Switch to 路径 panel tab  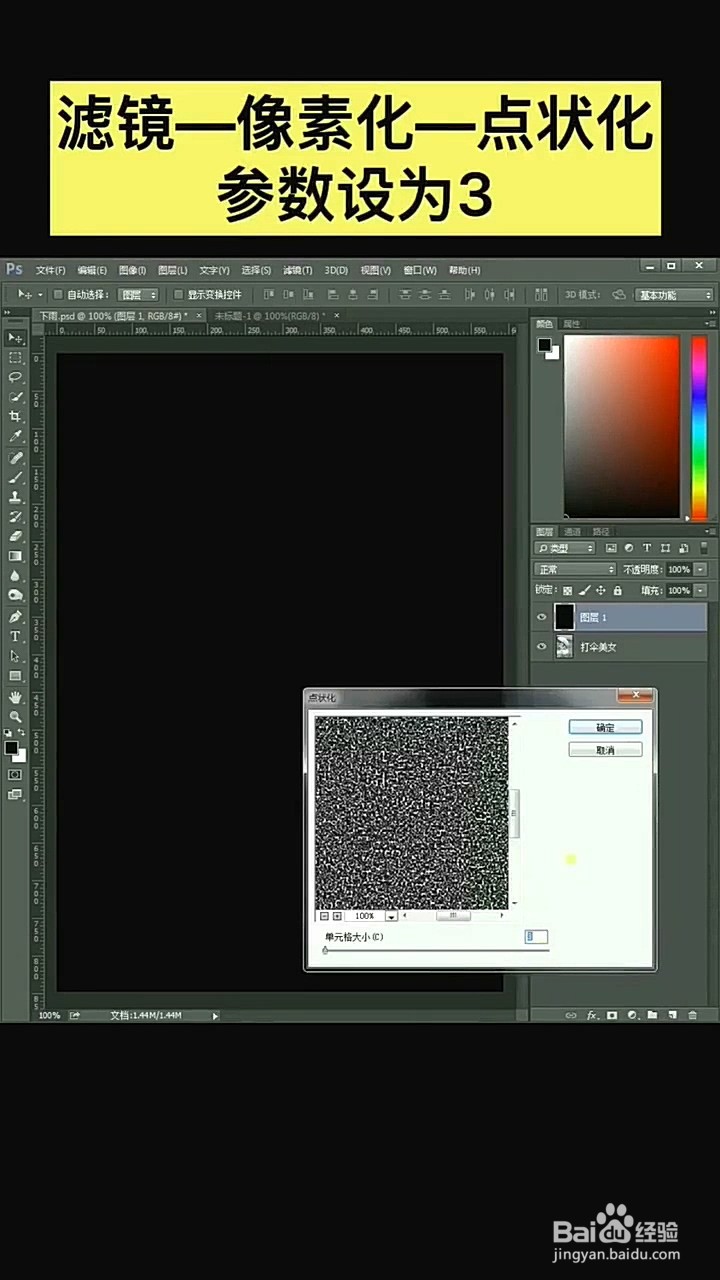(x=600, y=531)
